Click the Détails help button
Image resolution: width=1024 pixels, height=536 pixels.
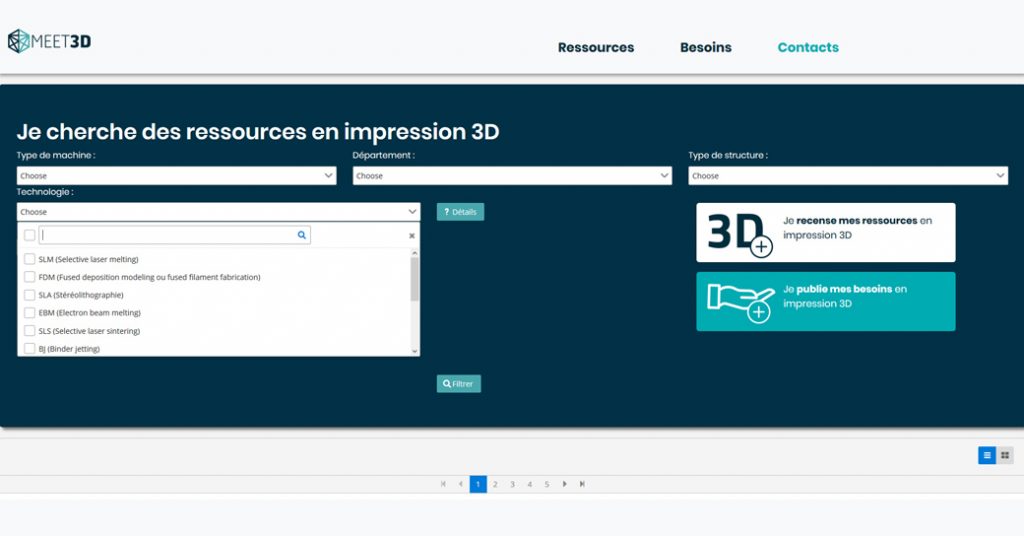tap(460, 212)
